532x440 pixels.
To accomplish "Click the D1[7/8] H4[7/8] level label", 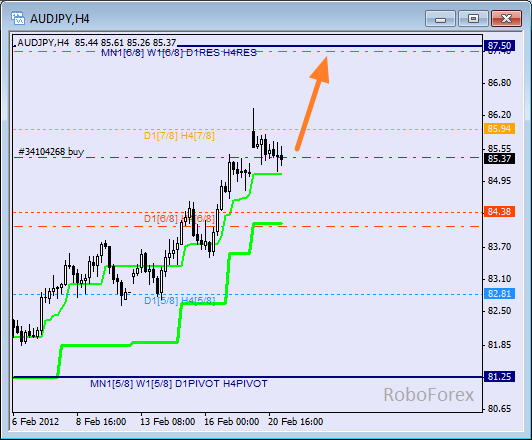I will click(179, 136).
